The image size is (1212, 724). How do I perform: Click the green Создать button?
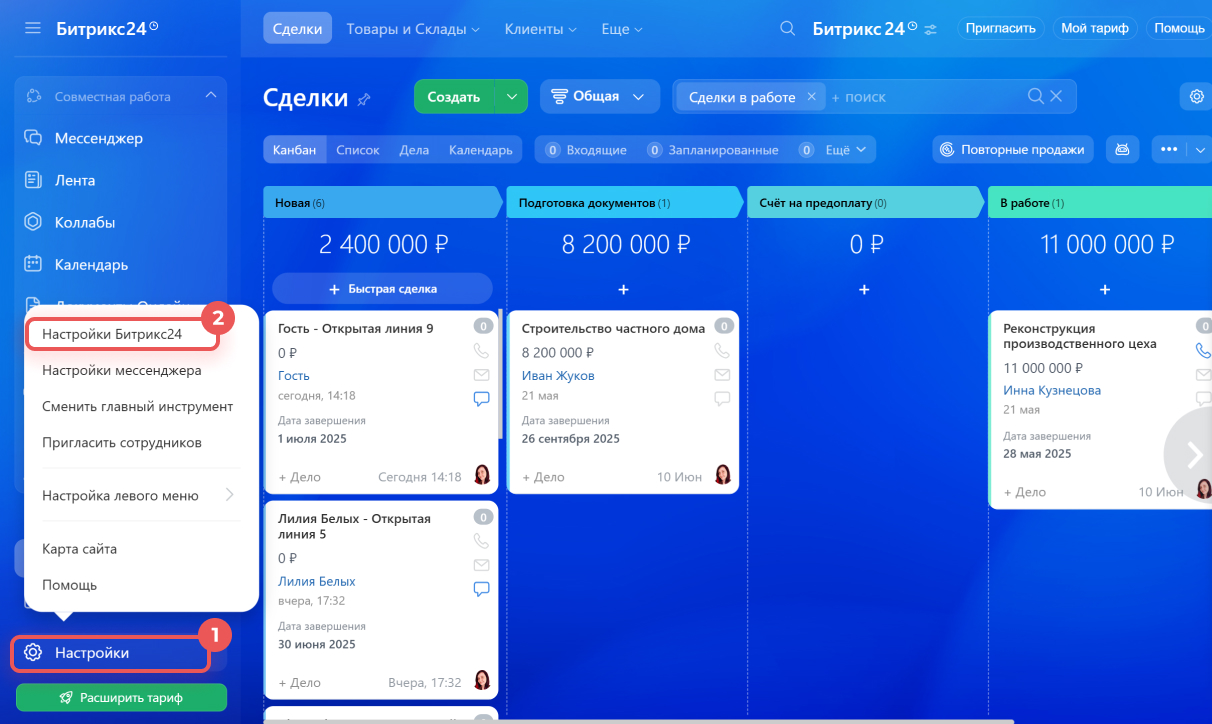[454, 97]
